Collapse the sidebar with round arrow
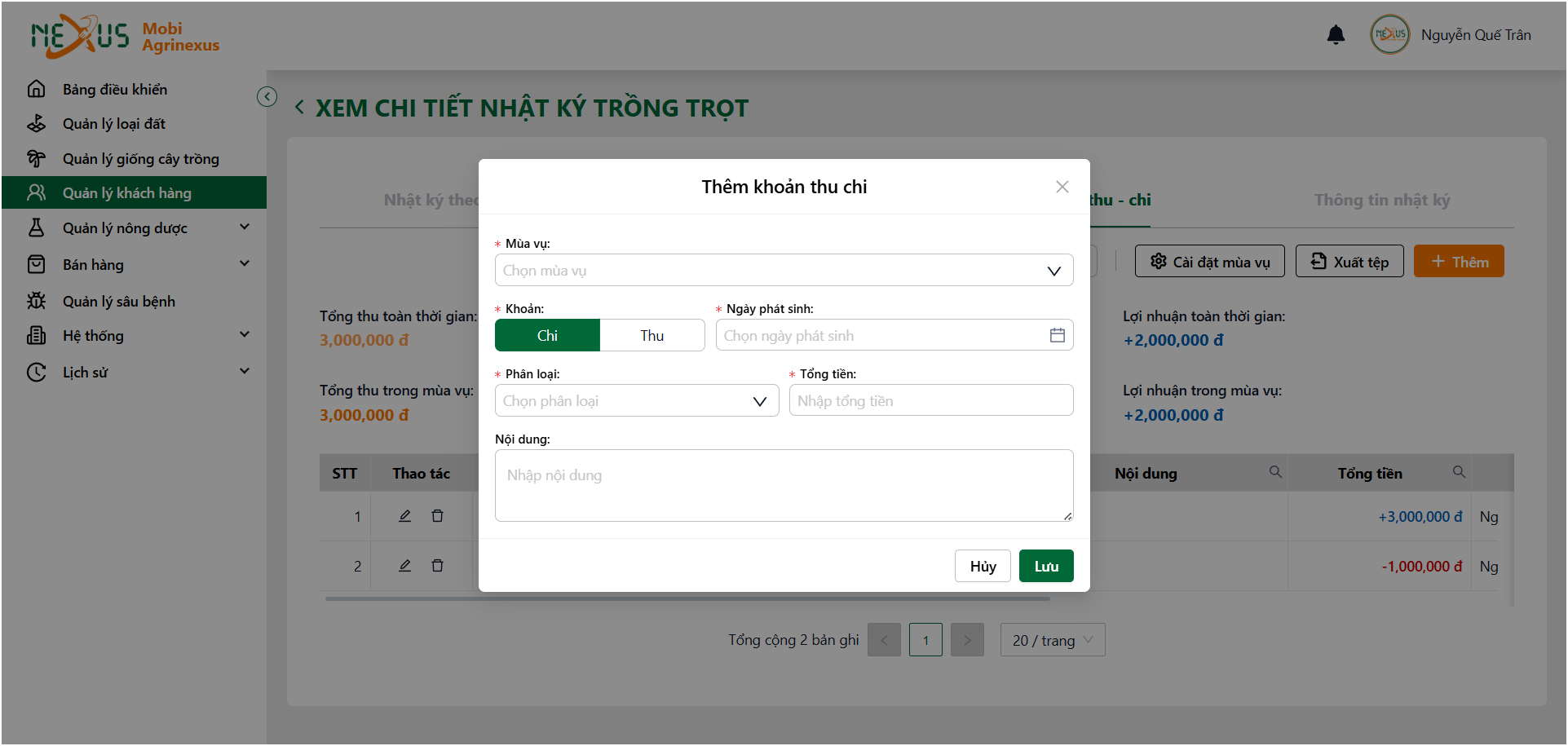Screen dimensions: 1568x746 tap(267, 96)
